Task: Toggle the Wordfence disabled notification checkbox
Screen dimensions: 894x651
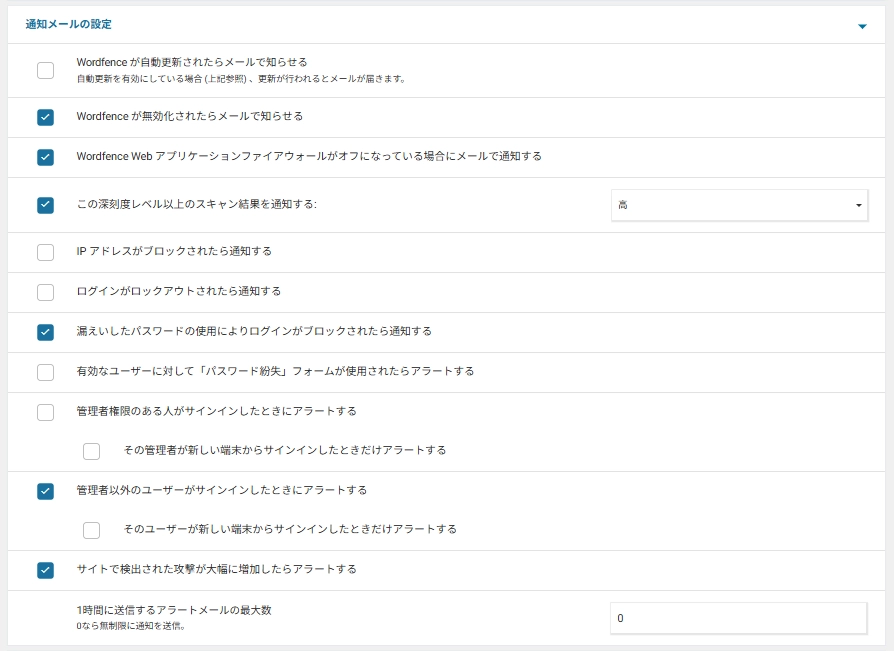Action: 45,116
